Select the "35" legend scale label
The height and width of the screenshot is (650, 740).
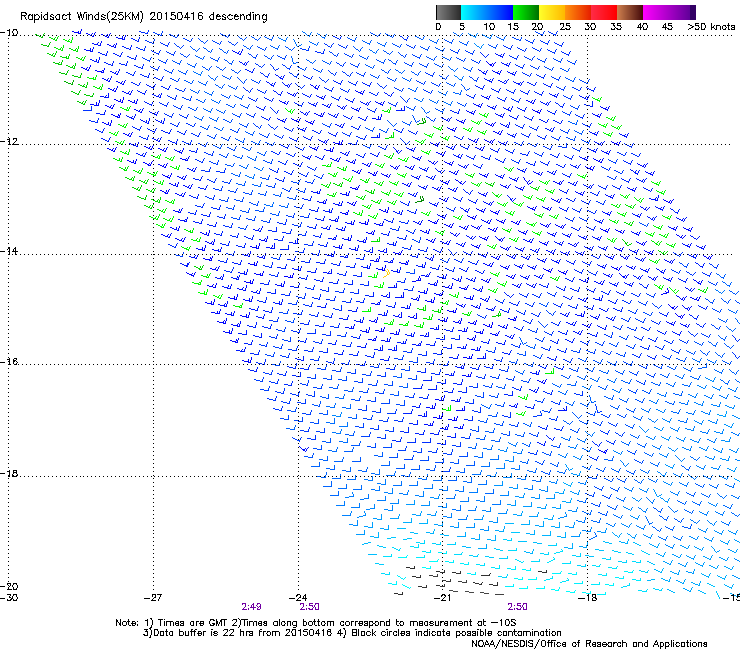coord(616,26)
